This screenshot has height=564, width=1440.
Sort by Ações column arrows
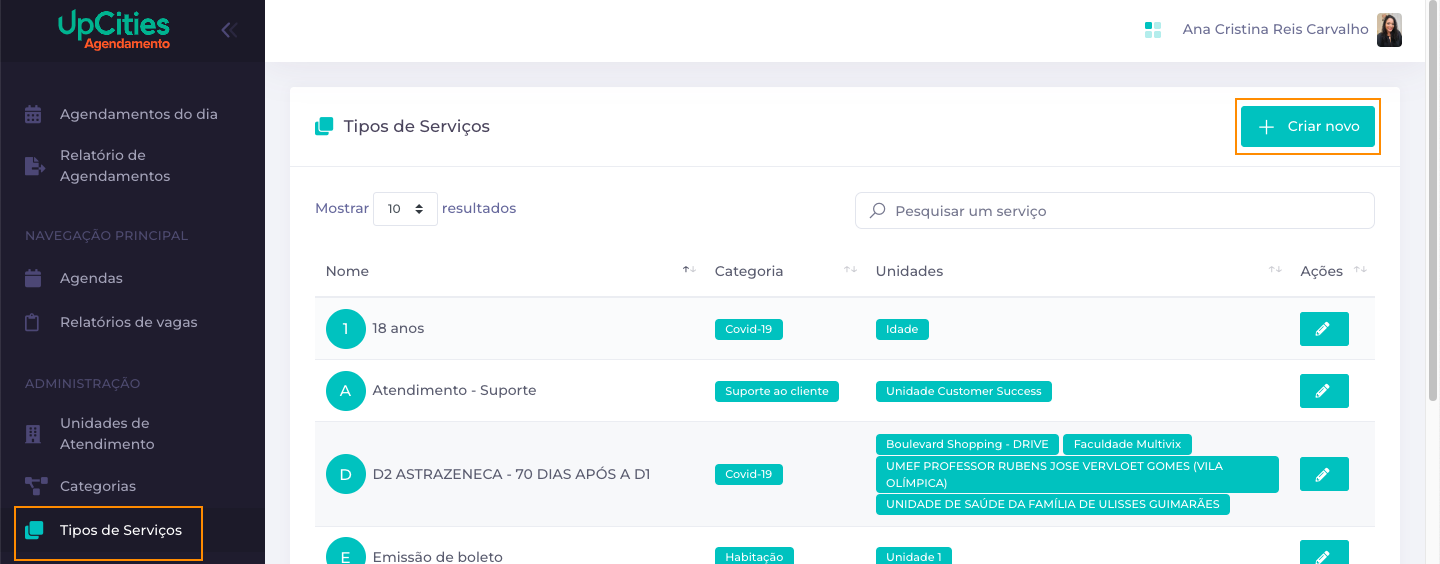1360,270
